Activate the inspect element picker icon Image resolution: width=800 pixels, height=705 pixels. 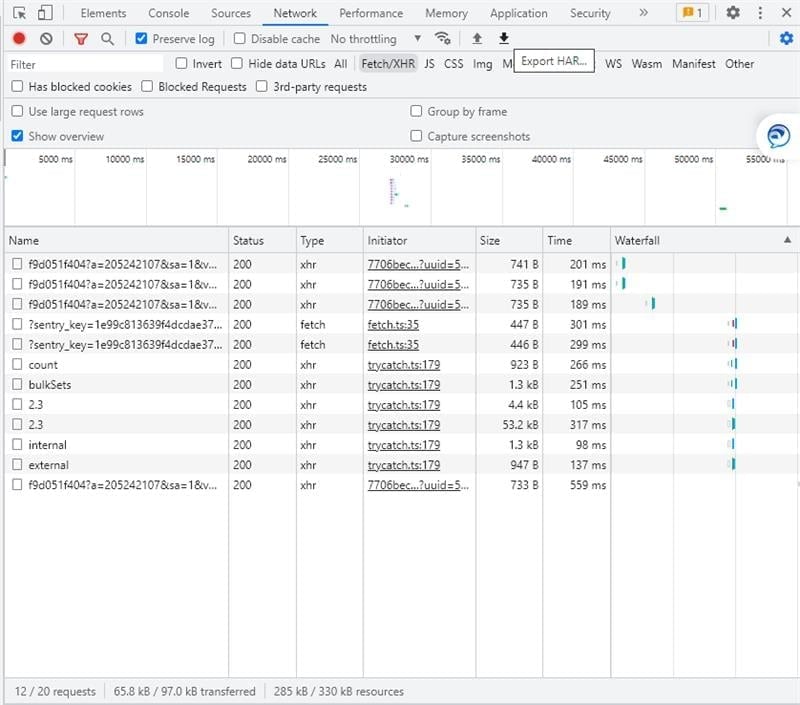[x=19, y=13]
